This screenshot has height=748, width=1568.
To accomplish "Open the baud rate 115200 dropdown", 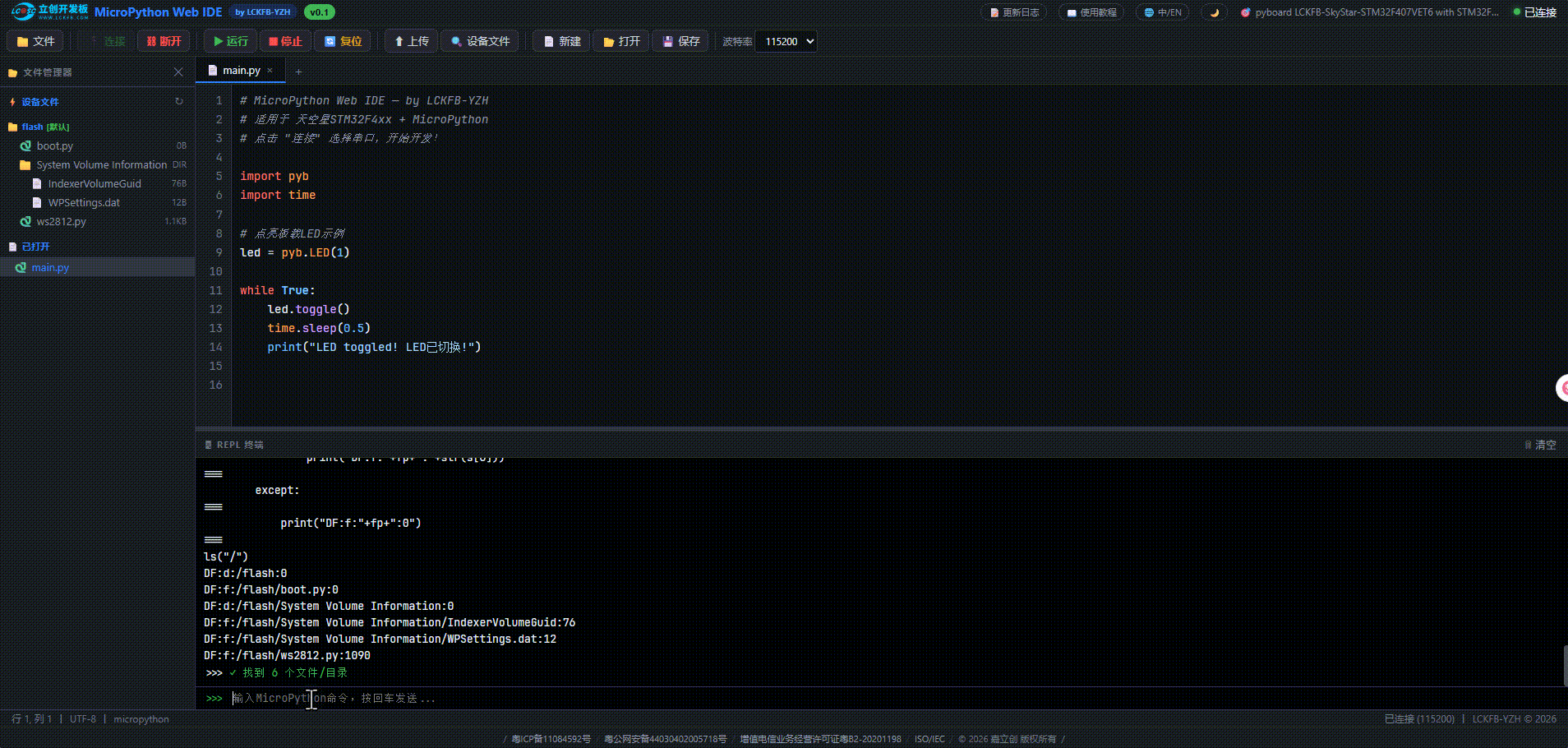I will (x=788, y=41).
